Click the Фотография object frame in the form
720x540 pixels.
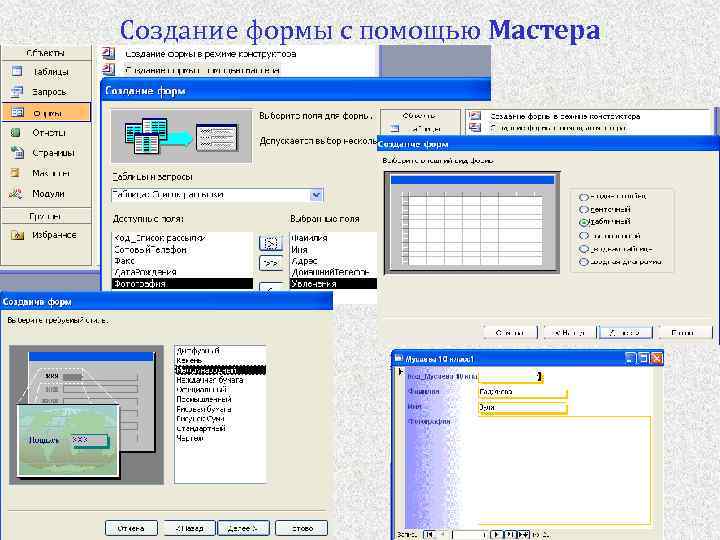point(565,470)
